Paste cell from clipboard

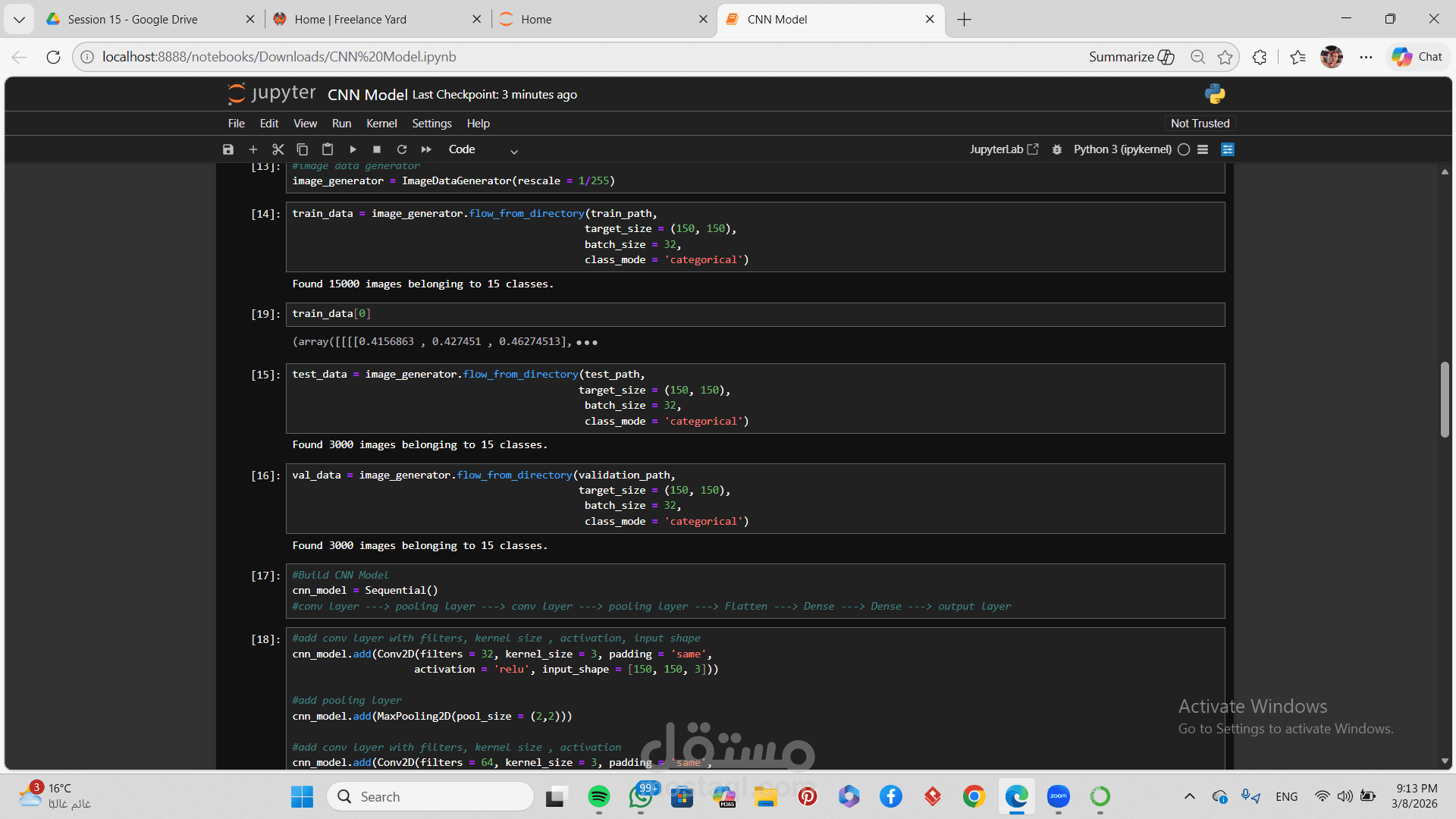point(327,149)
